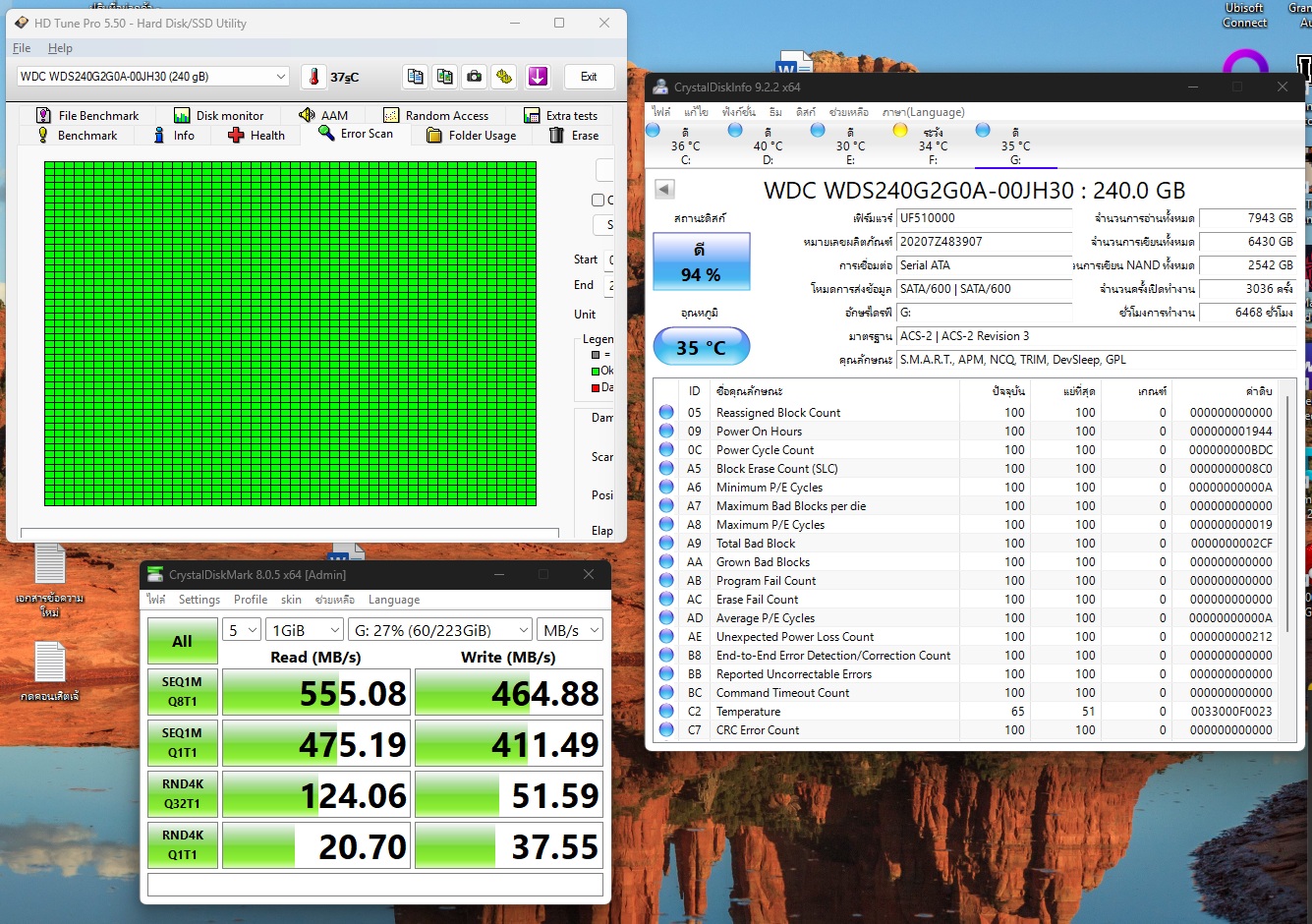This screenshot has width=1312, height=924.
Task: Click the copy screenshot to clipboard icon
Action: [x=445, y=77]
